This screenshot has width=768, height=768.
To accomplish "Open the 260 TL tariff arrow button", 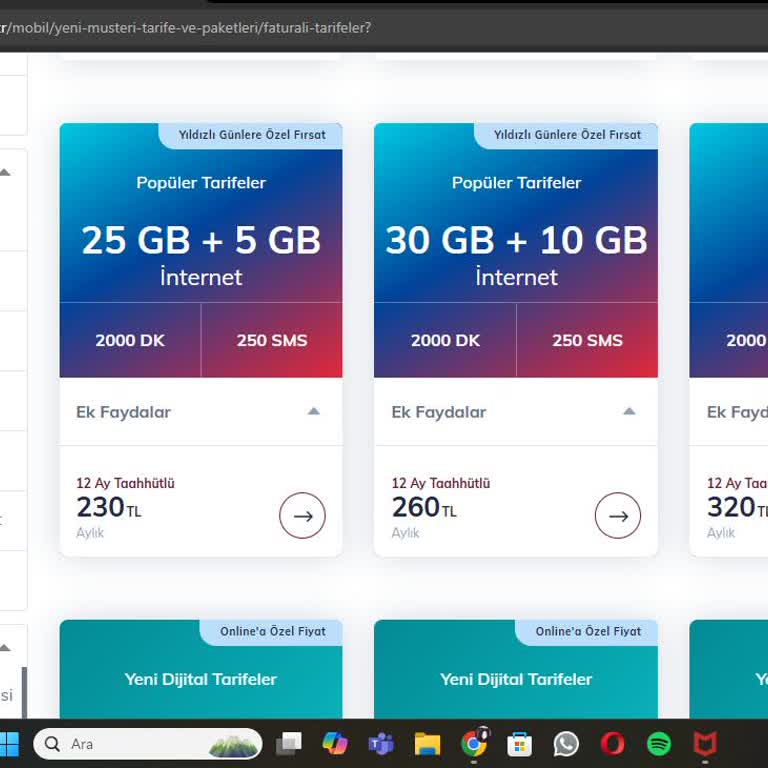I will [618, 515].
